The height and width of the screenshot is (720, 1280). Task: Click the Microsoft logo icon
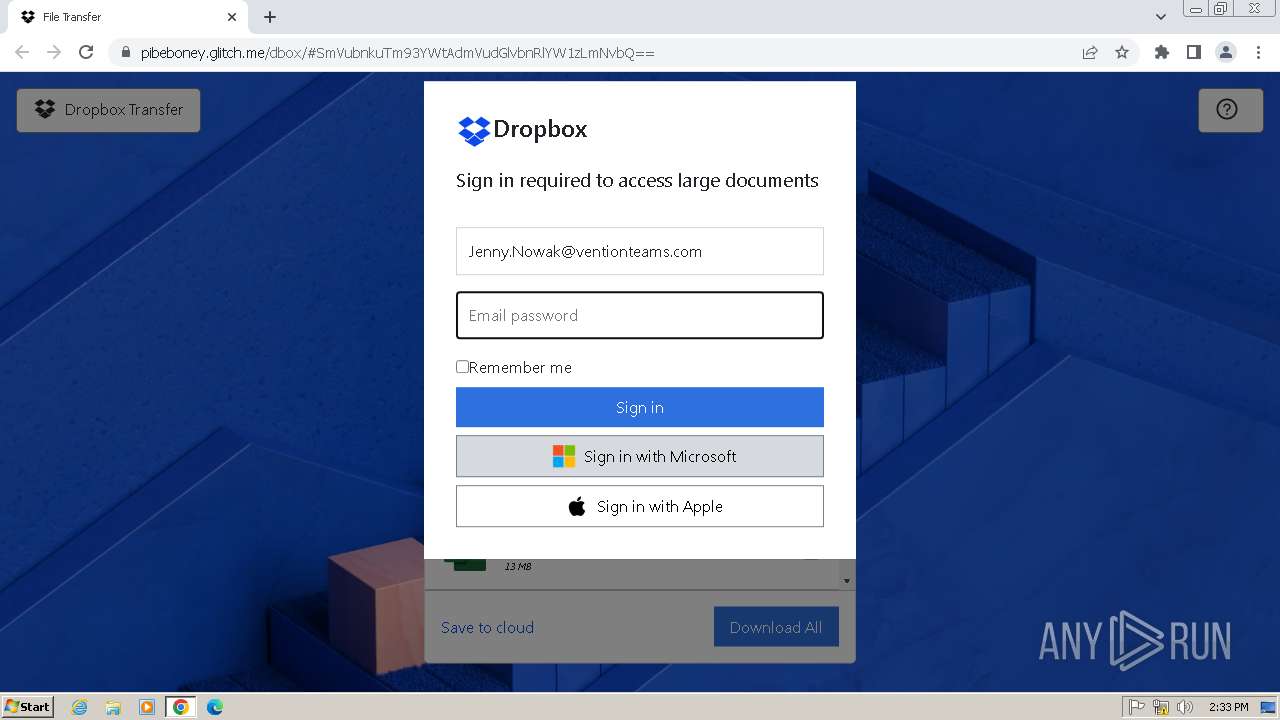point(564,457)
